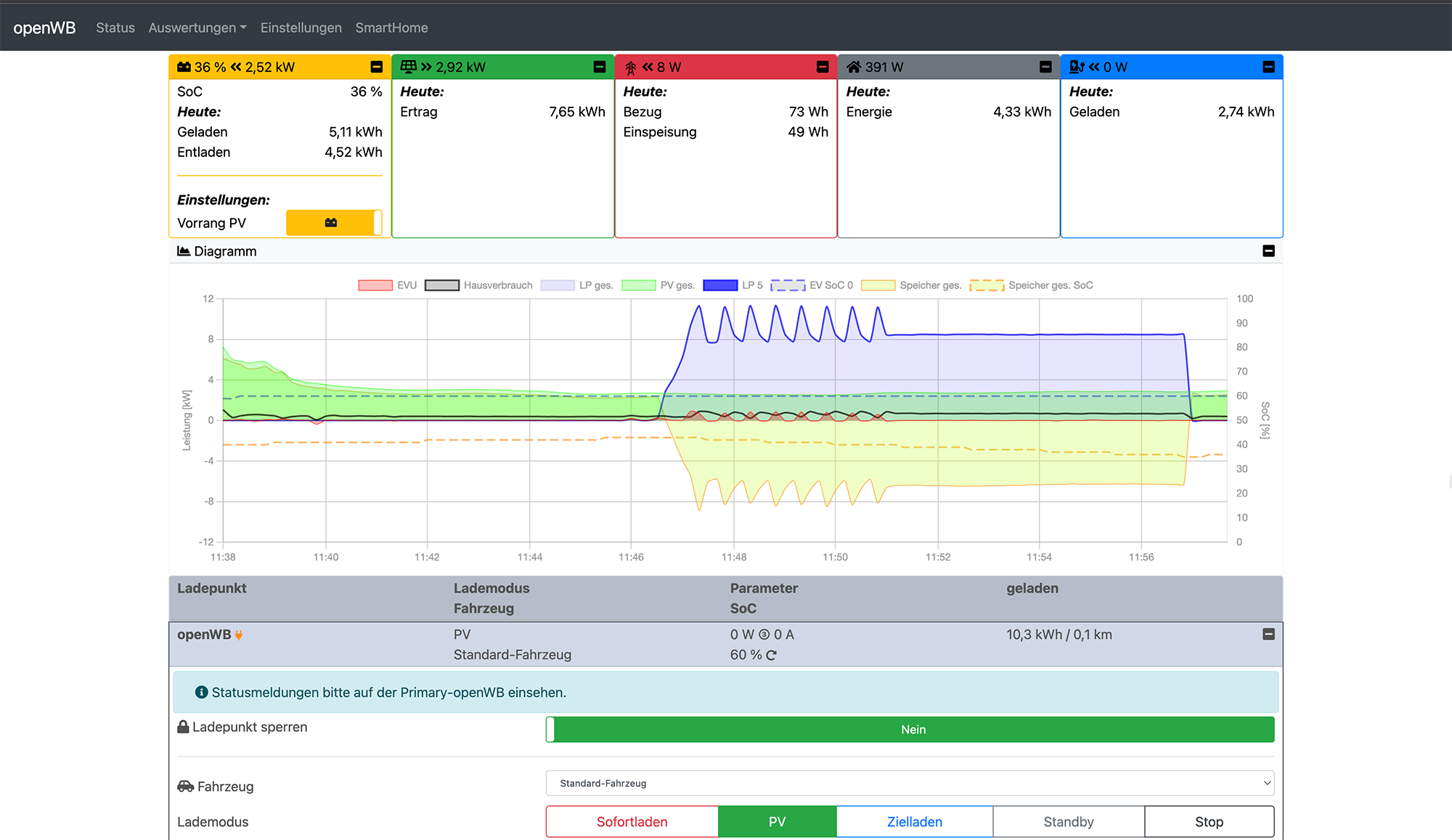Toggle PV ges. legend color swatch
1452x840 pixels.
(639, 285)
